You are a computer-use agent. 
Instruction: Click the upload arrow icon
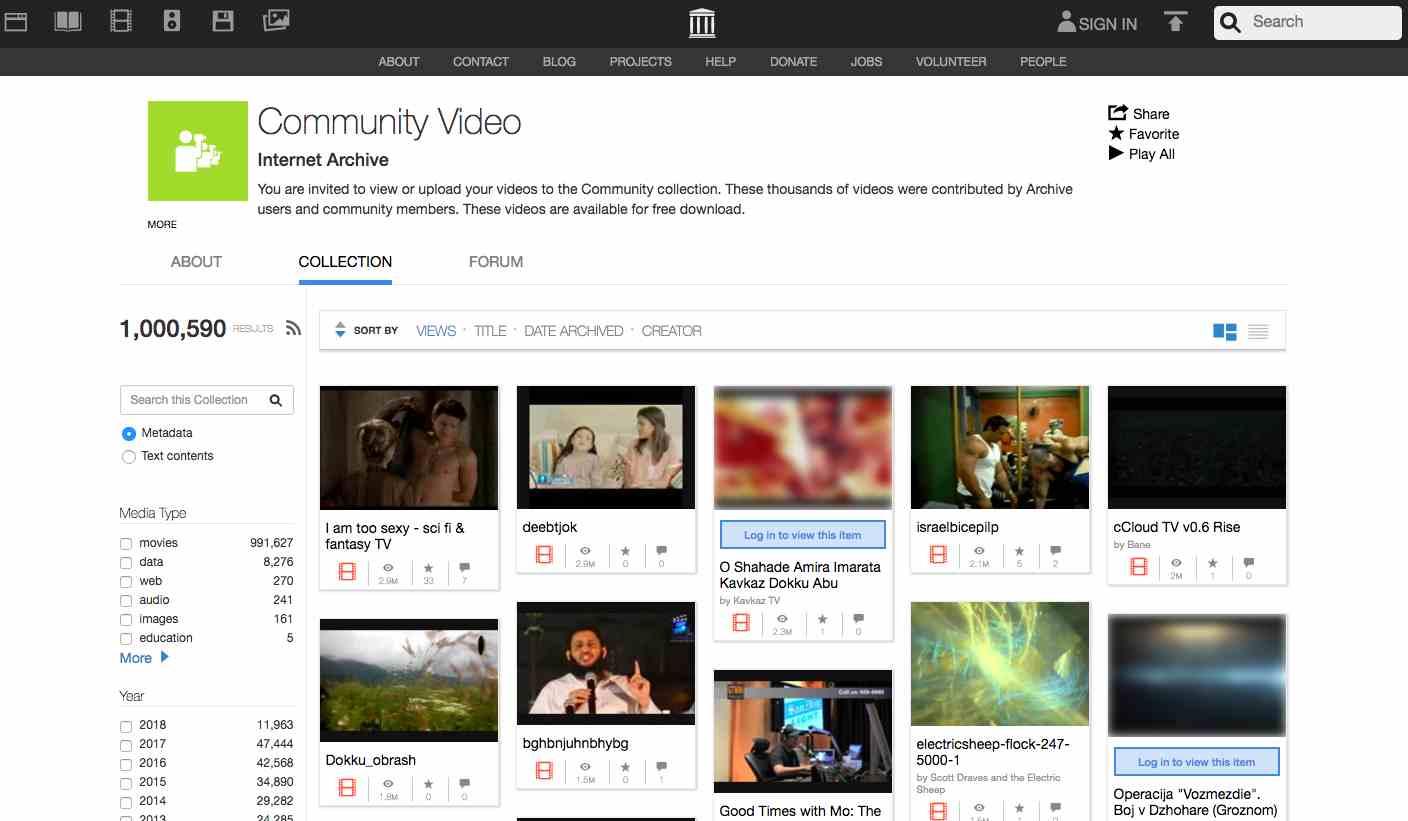click(x=1175, y=21)
